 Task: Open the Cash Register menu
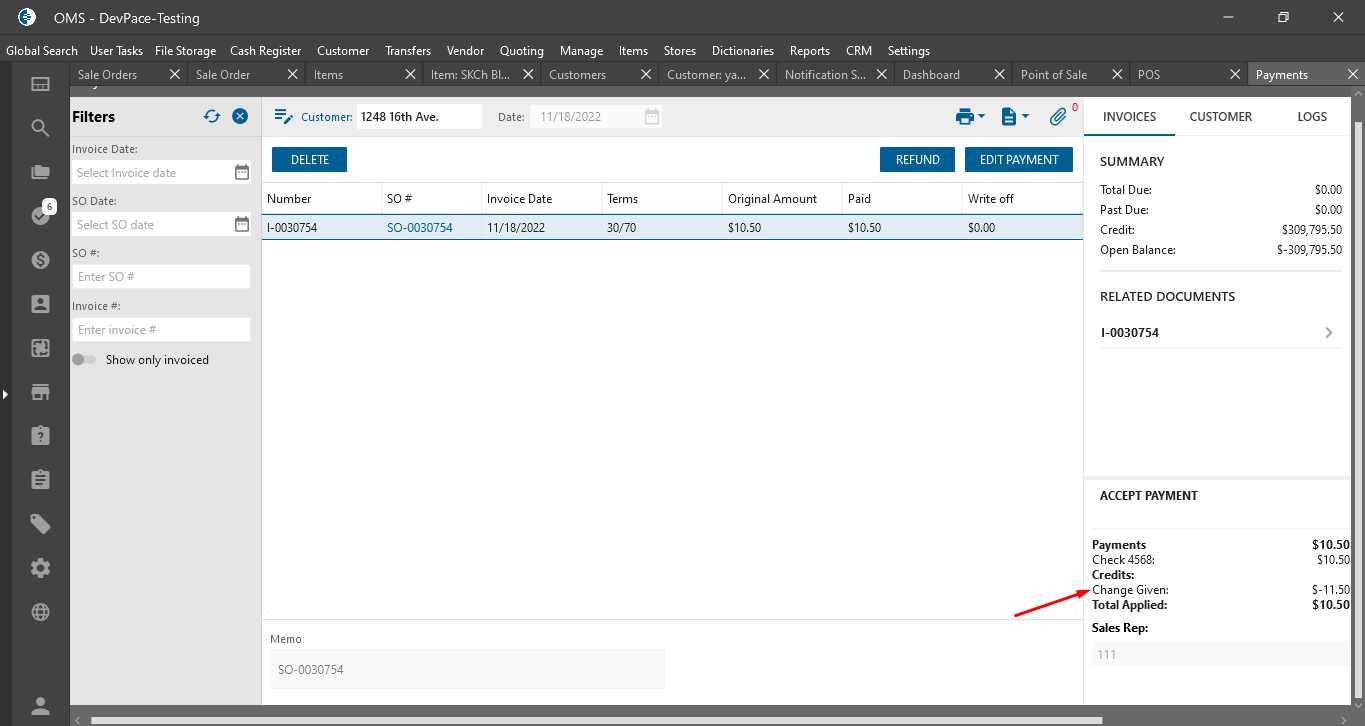click(x=265, y=50)
